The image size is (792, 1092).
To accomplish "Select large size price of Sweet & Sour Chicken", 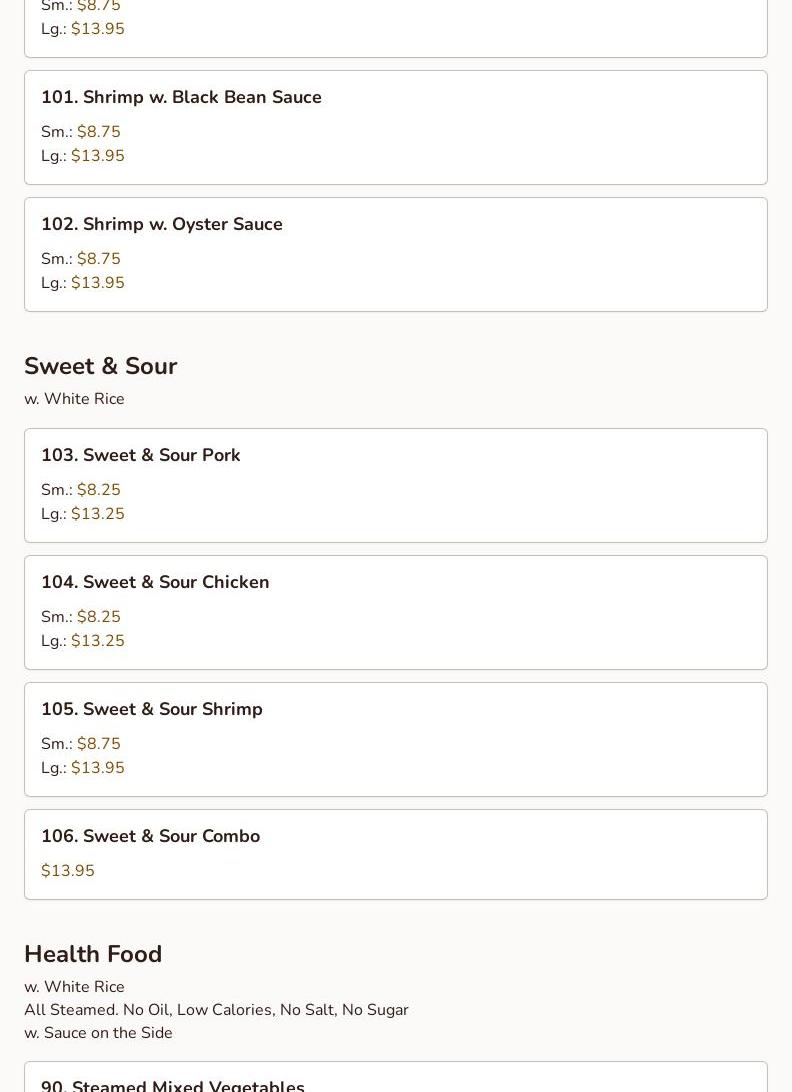I will click(x=98, y=641).
